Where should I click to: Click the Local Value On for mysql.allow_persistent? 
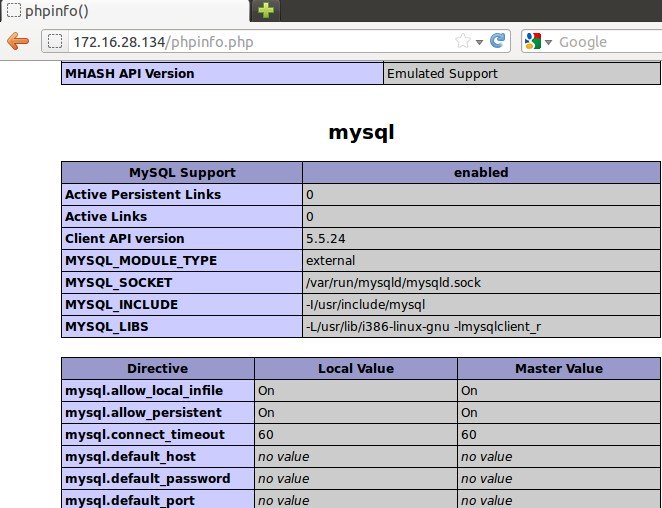click(x=266, y=413)
